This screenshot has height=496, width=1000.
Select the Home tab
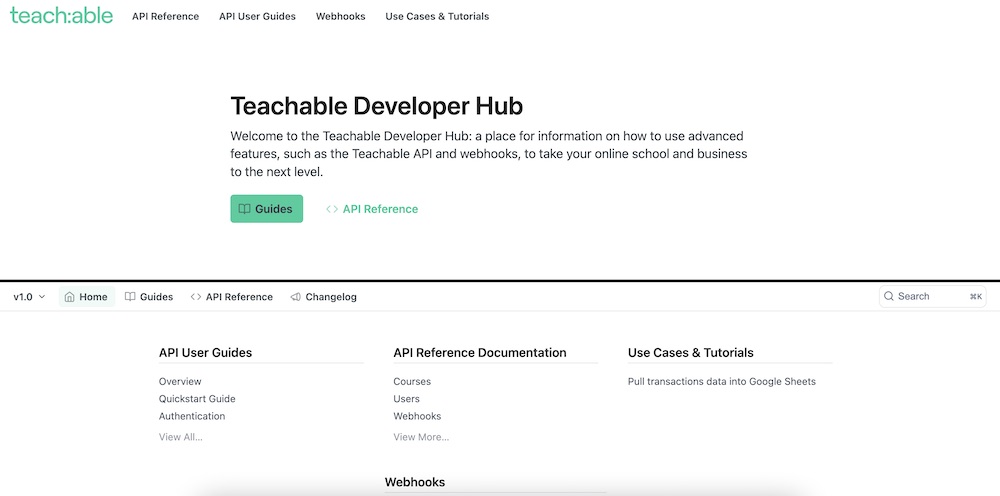click(x=87, y=297)
